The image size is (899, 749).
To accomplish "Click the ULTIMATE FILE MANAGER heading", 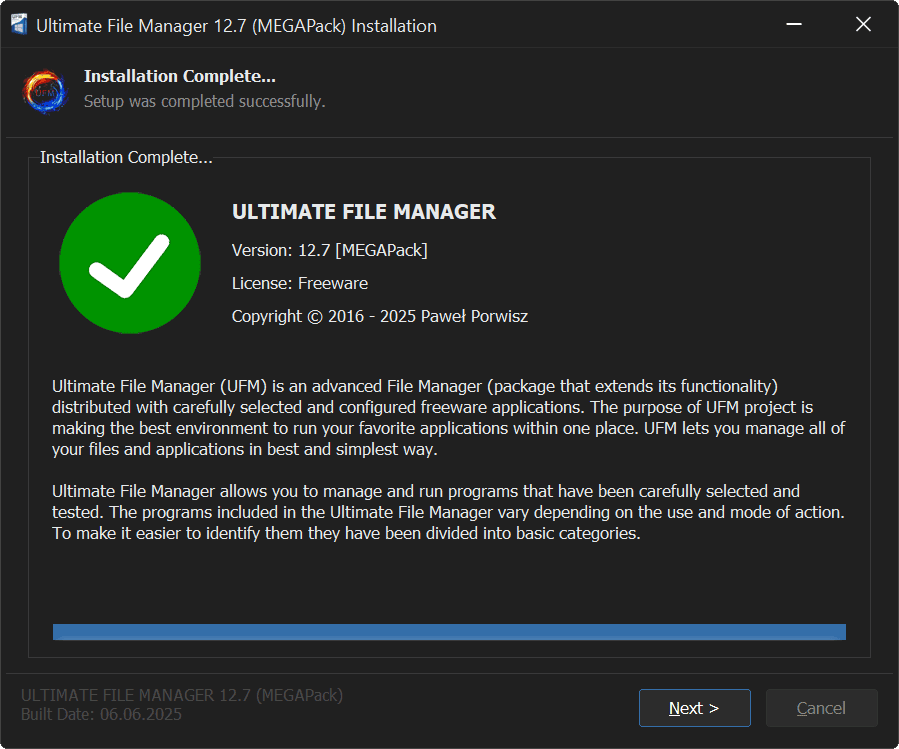I will 364,212.
